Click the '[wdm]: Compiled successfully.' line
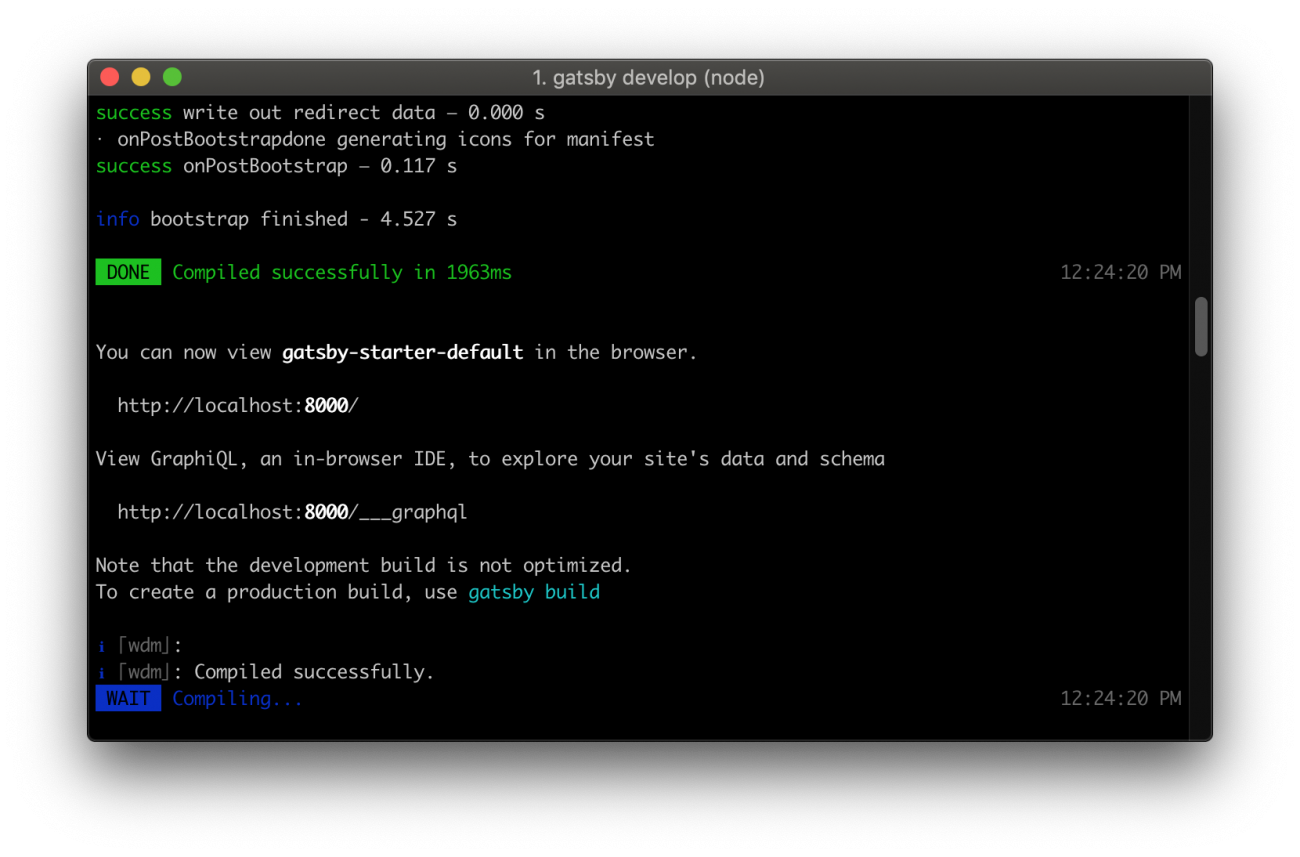The width and height of the screenshot is (1300, 857). click(265, 672)
